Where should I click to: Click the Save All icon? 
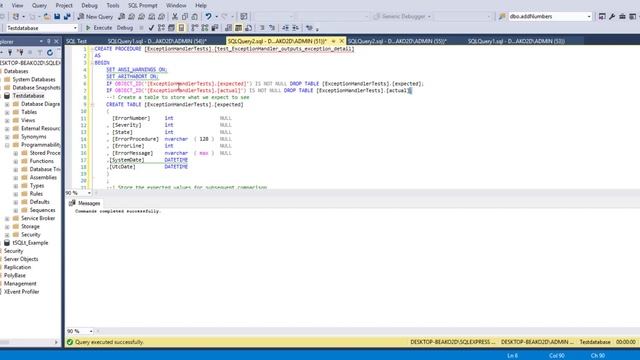(67, 16)
